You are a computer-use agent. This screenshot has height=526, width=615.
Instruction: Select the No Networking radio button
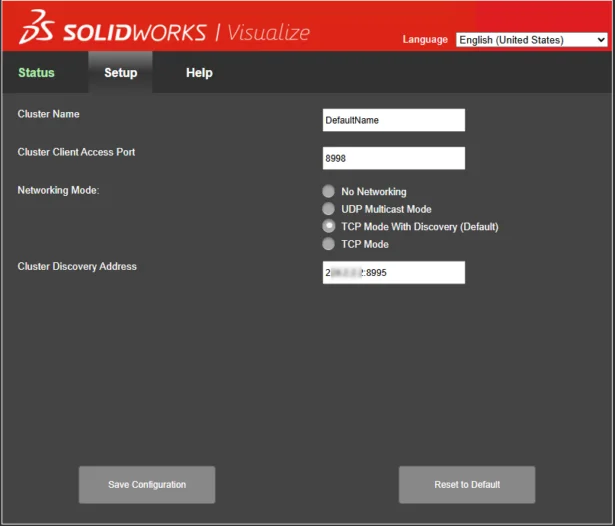[x=328, y=191]
